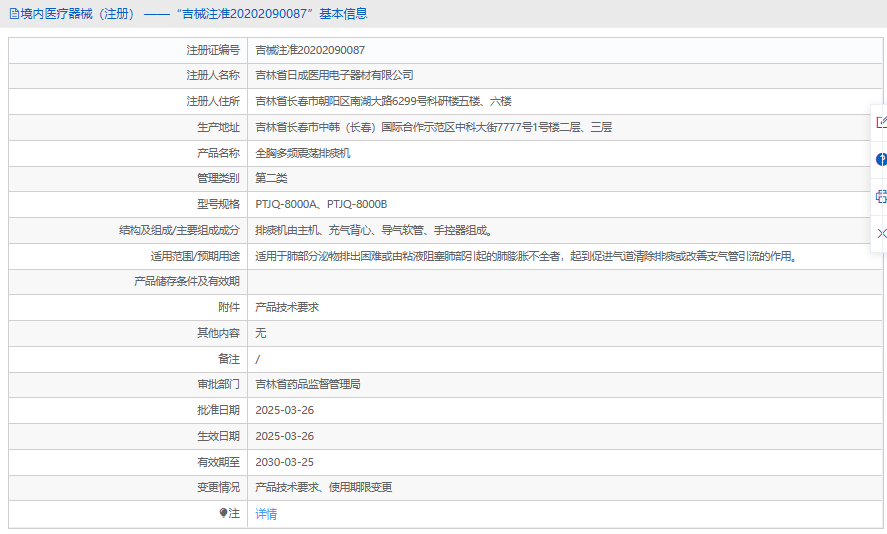Click the 型号规格 label
The image size is (887, 534).
click(218, 204)
